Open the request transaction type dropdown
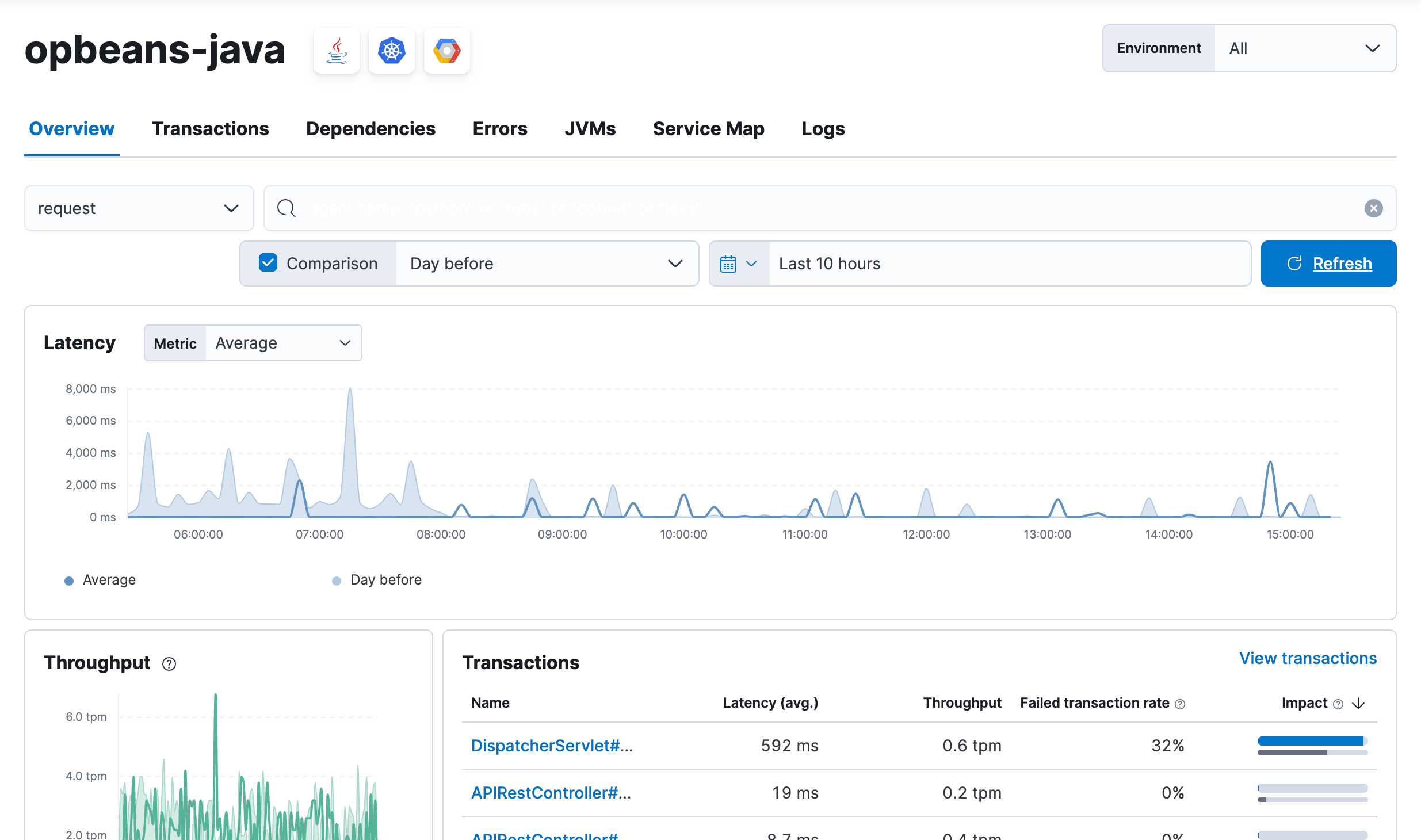Viewport: 1421px width, 840px height. coord(139,208)
